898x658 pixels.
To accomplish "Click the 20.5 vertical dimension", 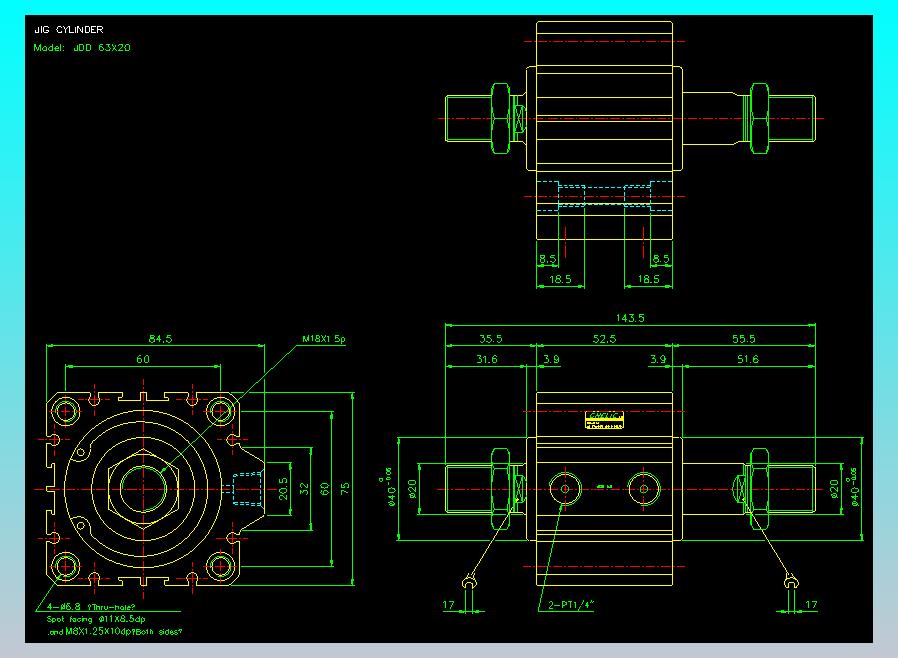I will (x=283, y=488).
